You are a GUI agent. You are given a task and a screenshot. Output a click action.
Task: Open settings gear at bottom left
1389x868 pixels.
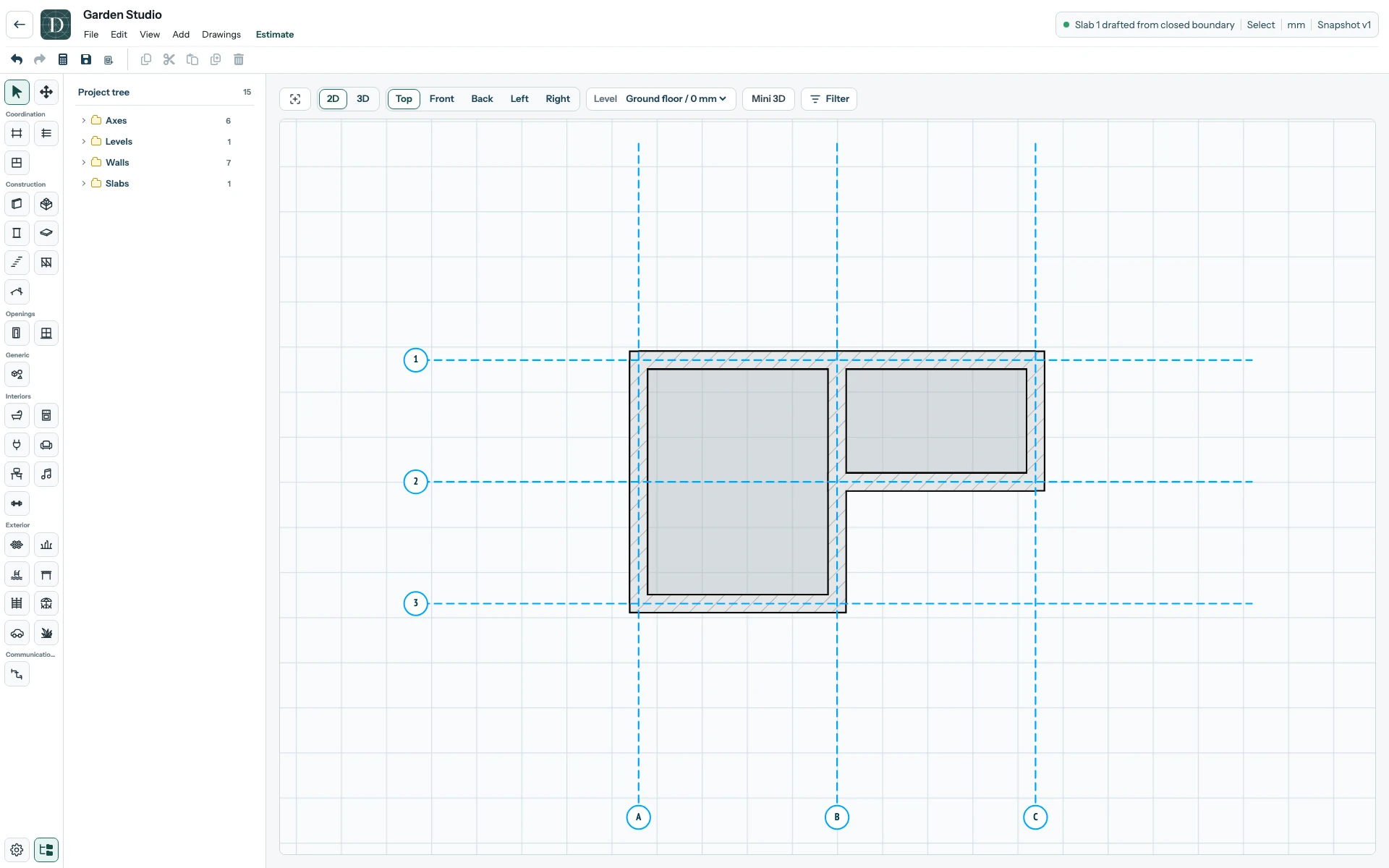pos(17,850)
